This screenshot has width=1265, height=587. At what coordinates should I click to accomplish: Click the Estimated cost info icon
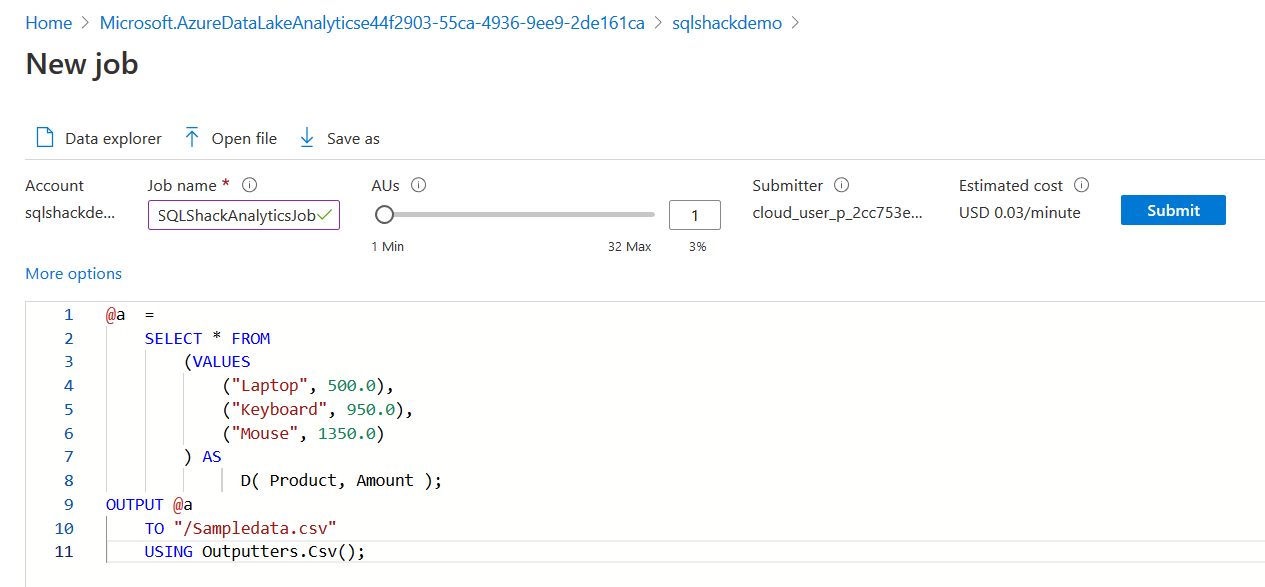click(1081, 185)
